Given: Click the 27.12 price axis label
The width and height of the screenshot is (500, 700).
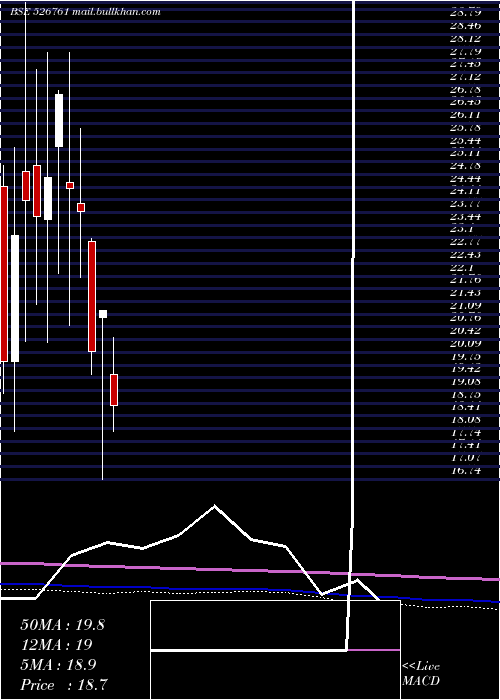Looking at the screenshot, I should point(466,77).
